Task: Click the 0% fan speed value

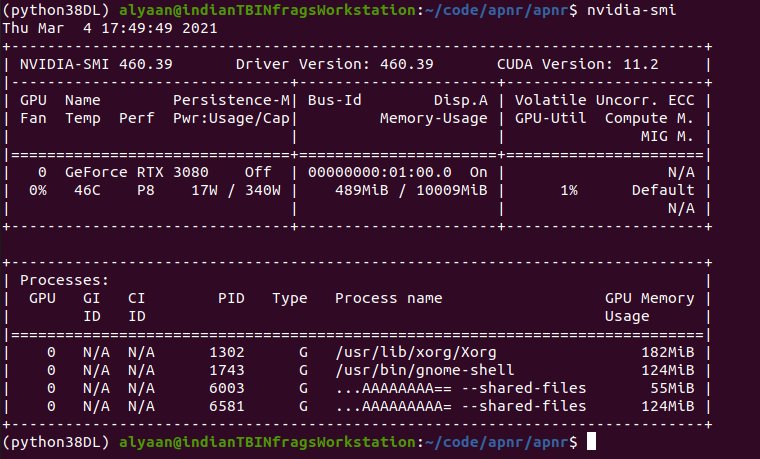Action: click(38, 190)
